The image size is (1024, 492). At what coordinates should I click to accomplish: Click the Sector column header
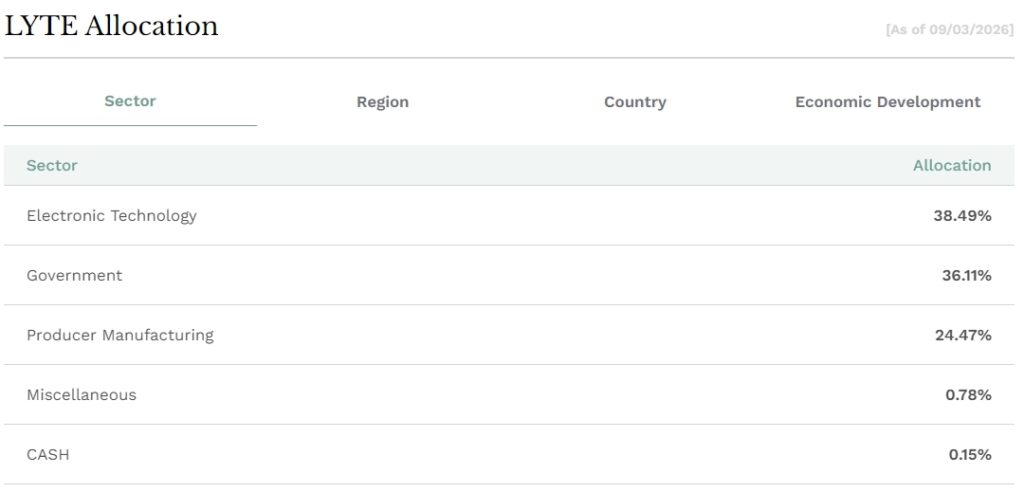pos(52,165)
